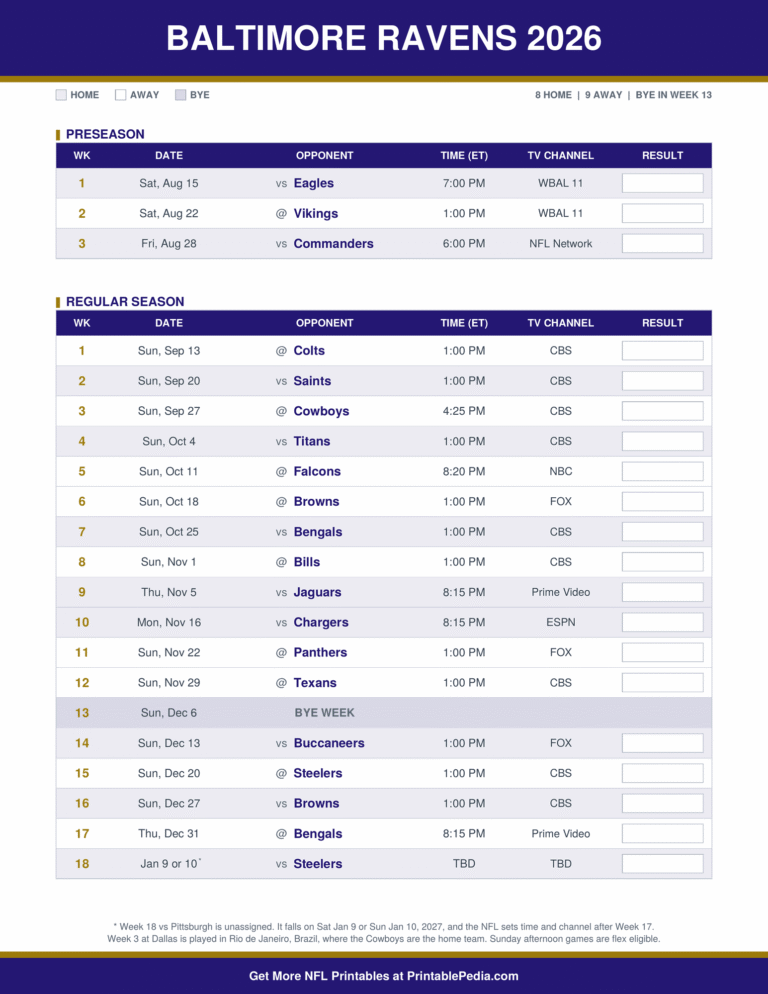Viewport: 768px width, 994px height.
Task: Click result box for Vikings preseason game
Action: tap(662, 214)
